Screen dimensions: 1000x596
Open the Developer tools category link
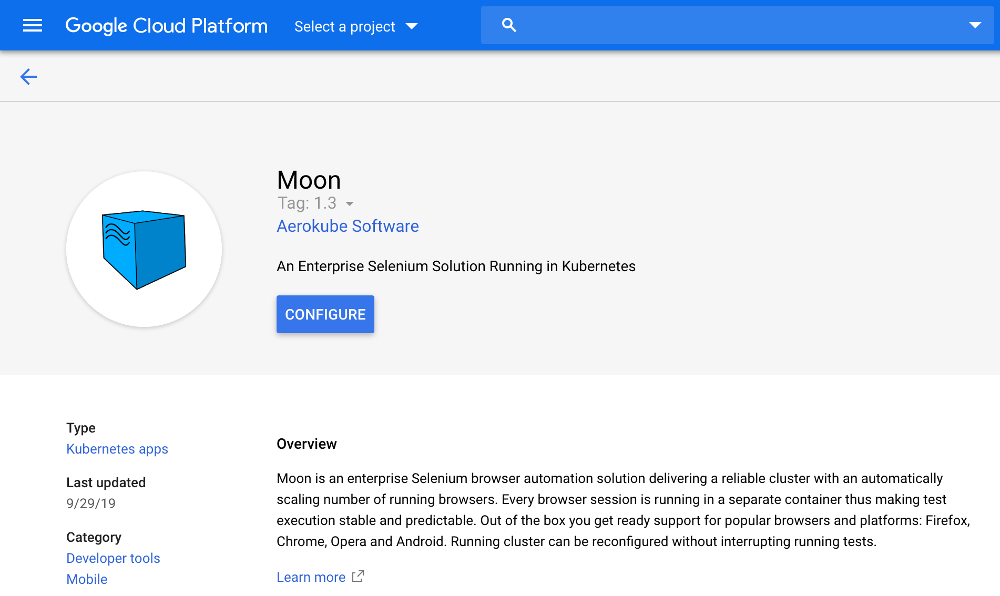pyautogui.click(x=114, y=558)
